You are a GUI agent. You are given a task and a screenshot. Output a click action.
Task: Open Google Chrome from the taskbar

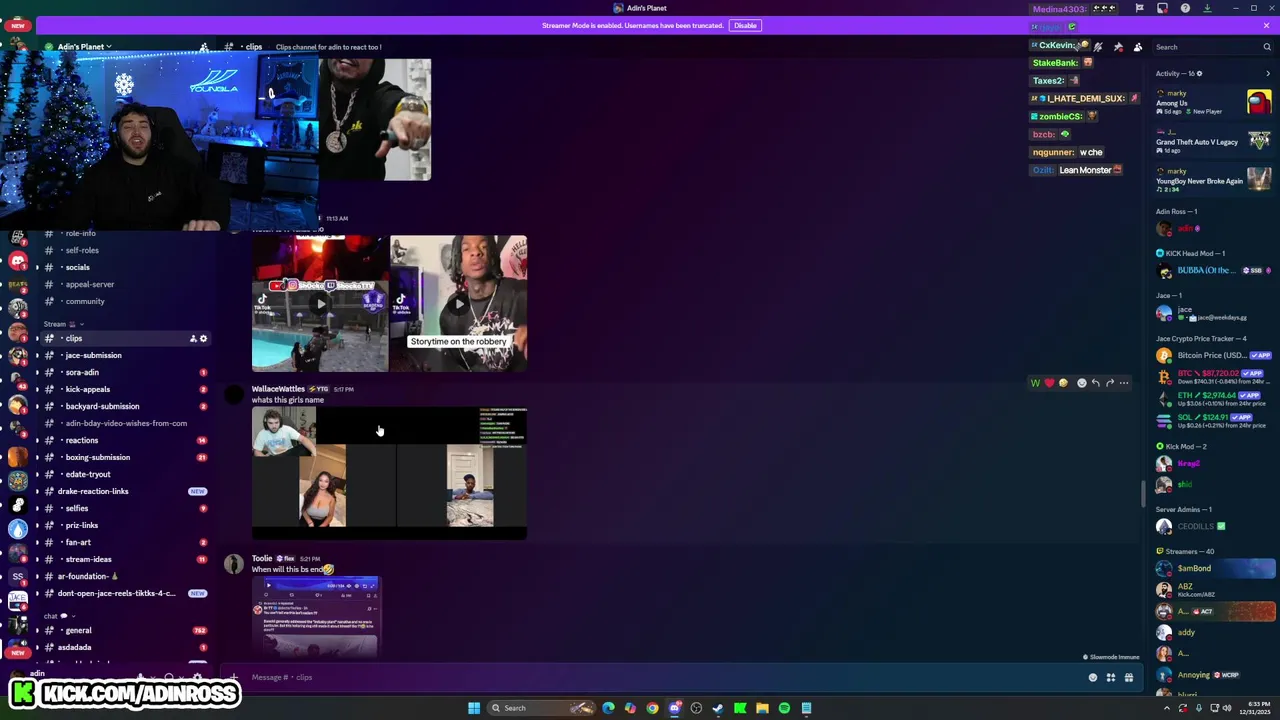point(652,708)
